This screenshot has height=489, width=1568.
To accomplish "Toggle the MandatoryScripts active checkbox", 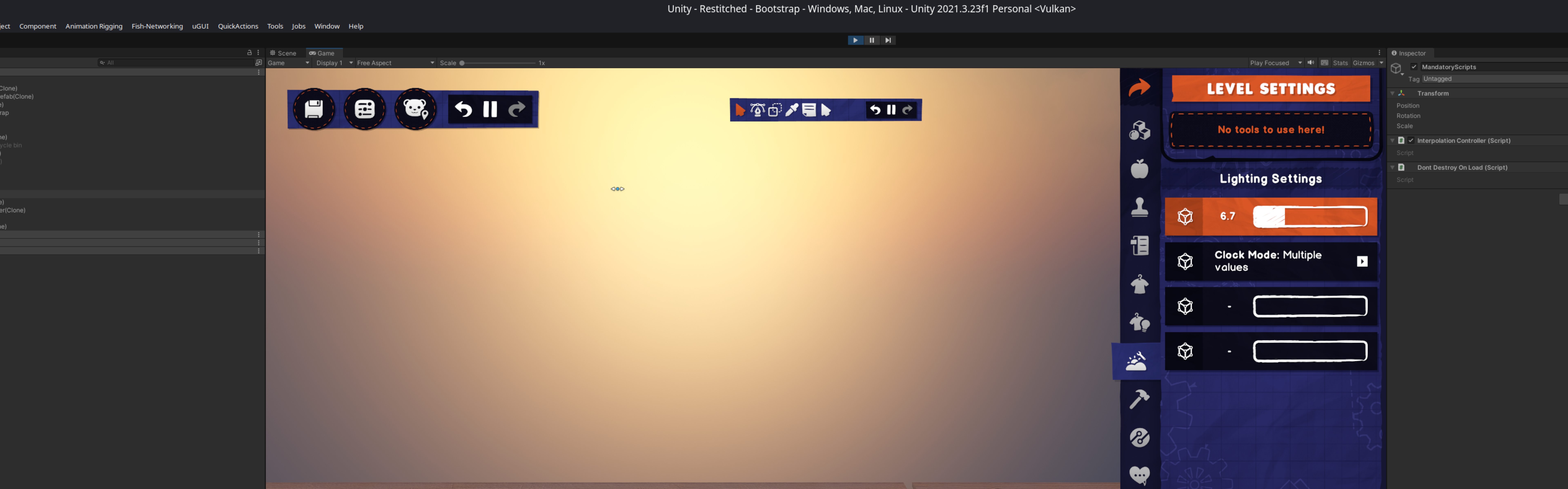I will pos(1414,67).
